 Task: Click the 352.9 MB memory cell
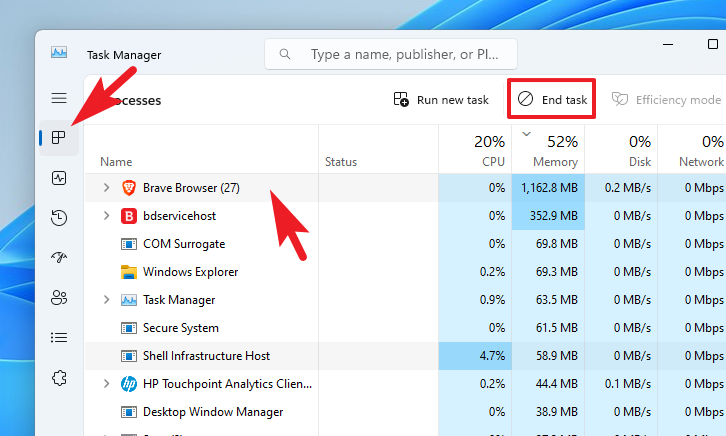click(x=548, y=216)
